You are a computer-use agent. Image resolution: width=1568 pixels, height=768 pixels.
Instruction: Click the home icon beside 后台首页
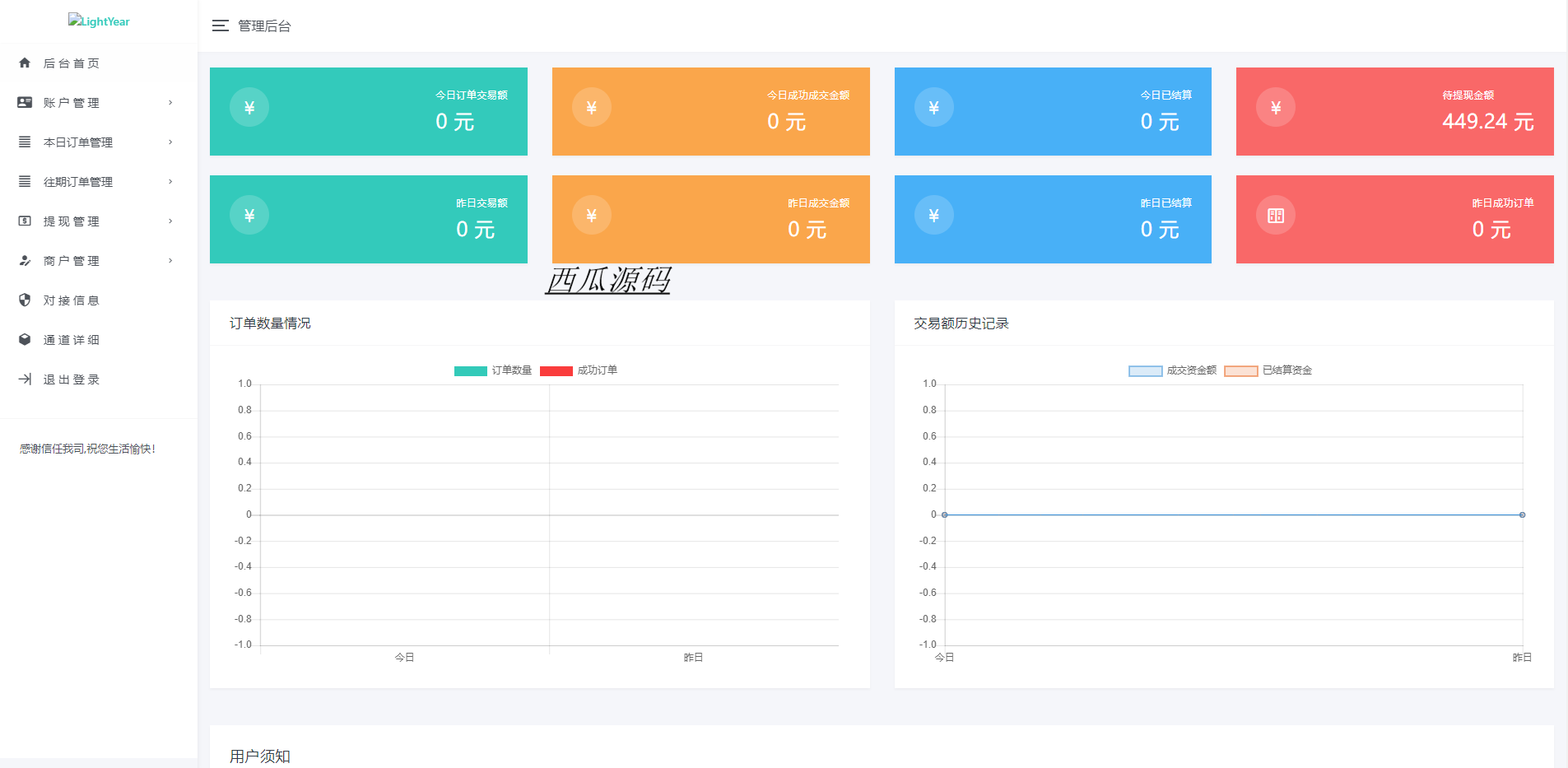tap(25, 63)
